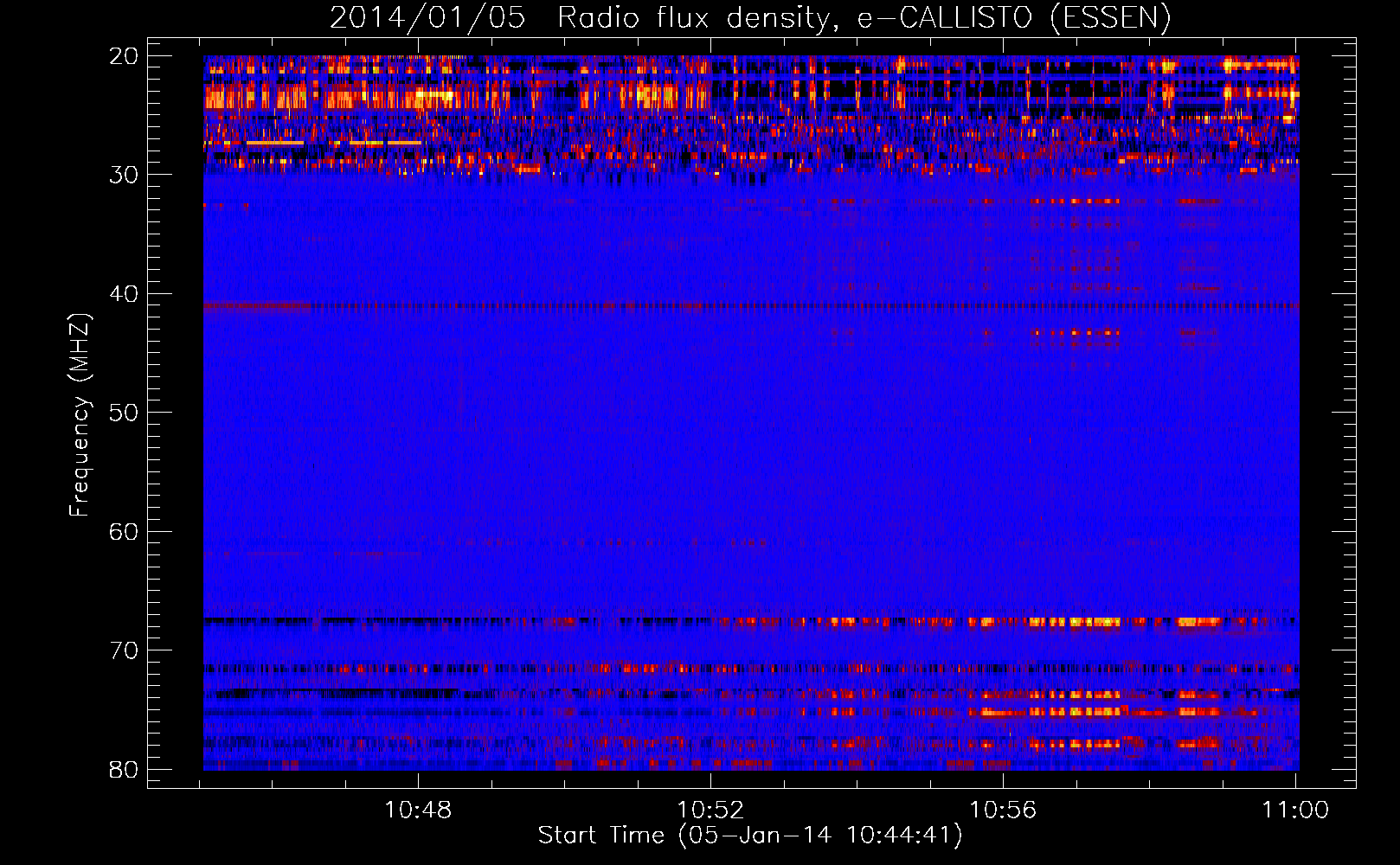Click the 'Start Time (05-Jan-14 10:44:41)' label
The image size is (1400, 865).
[x=750, y=836]
